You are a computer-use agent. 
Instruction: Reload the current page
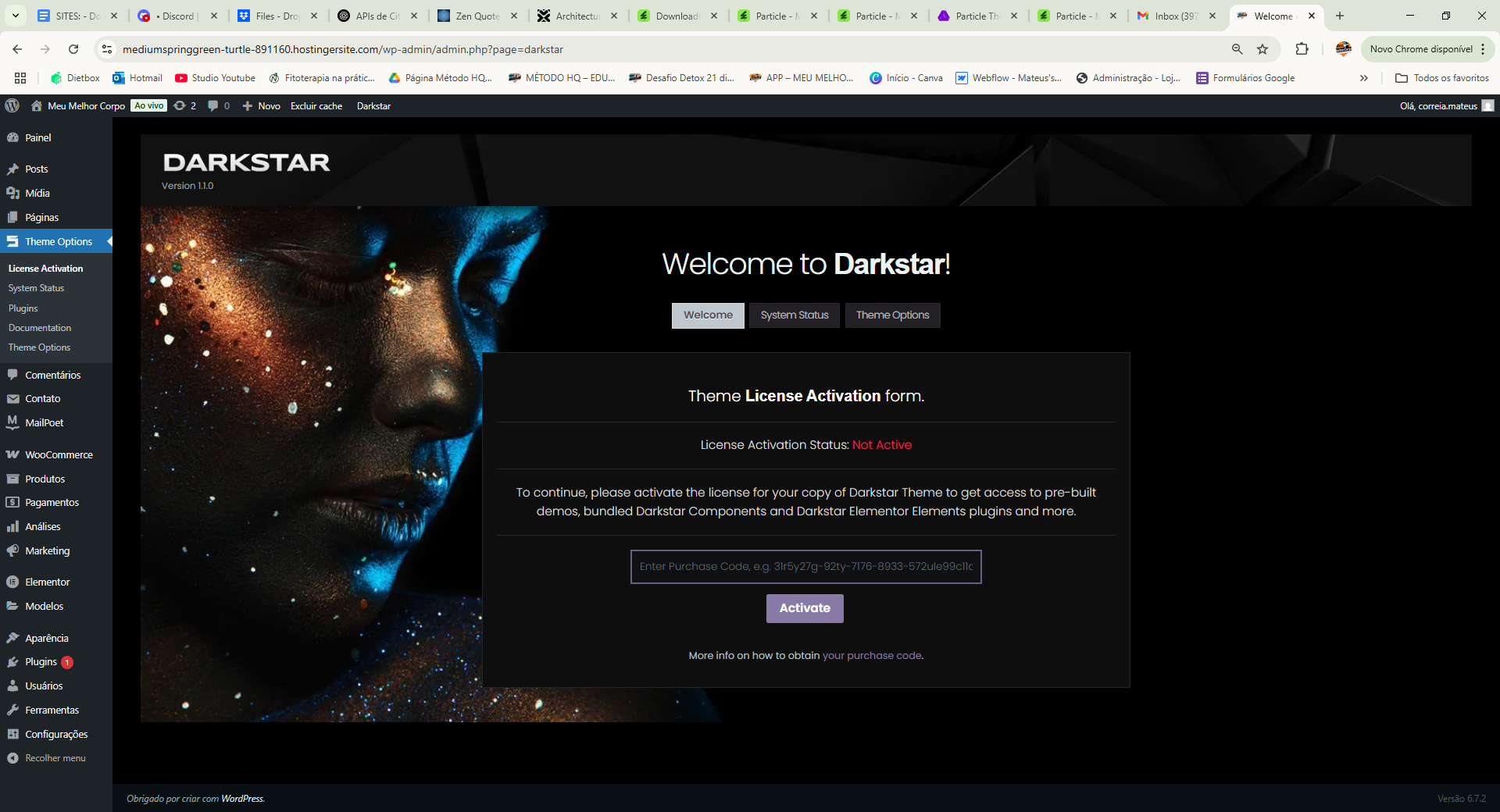pyautogui.click(x=73, y=49)
